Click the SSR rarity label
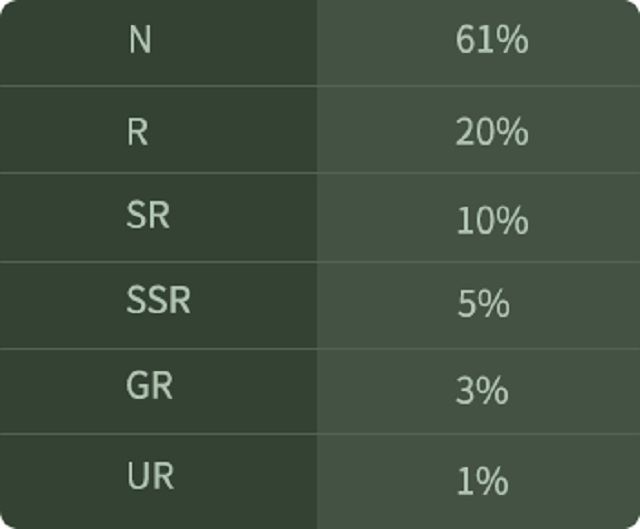Viewport: 640px width, 529px height. click(158, 300)
